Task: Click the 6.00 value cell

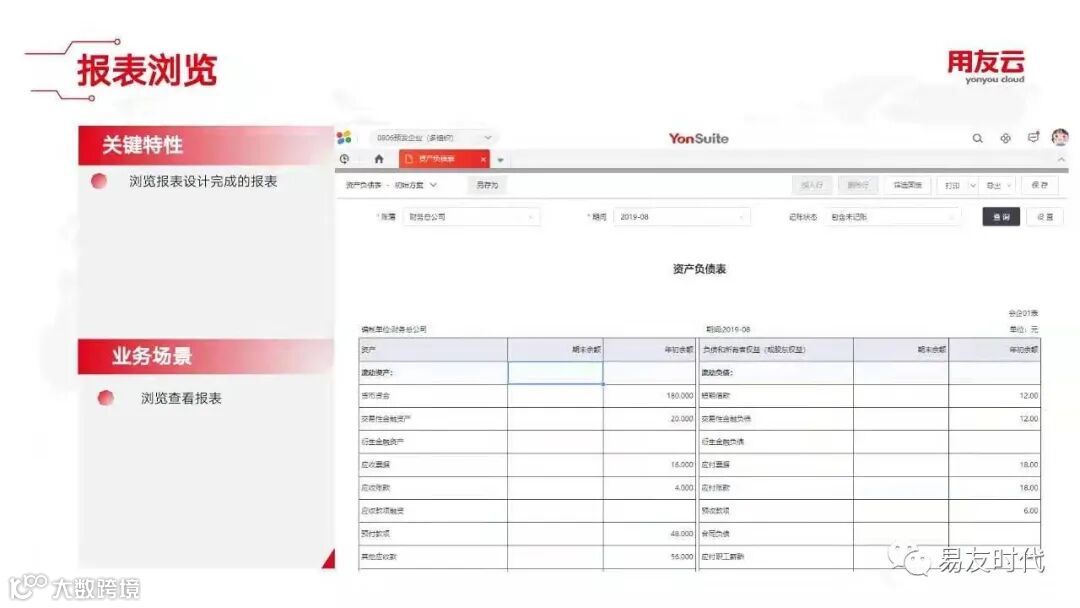Action: (x=994, y=511)
